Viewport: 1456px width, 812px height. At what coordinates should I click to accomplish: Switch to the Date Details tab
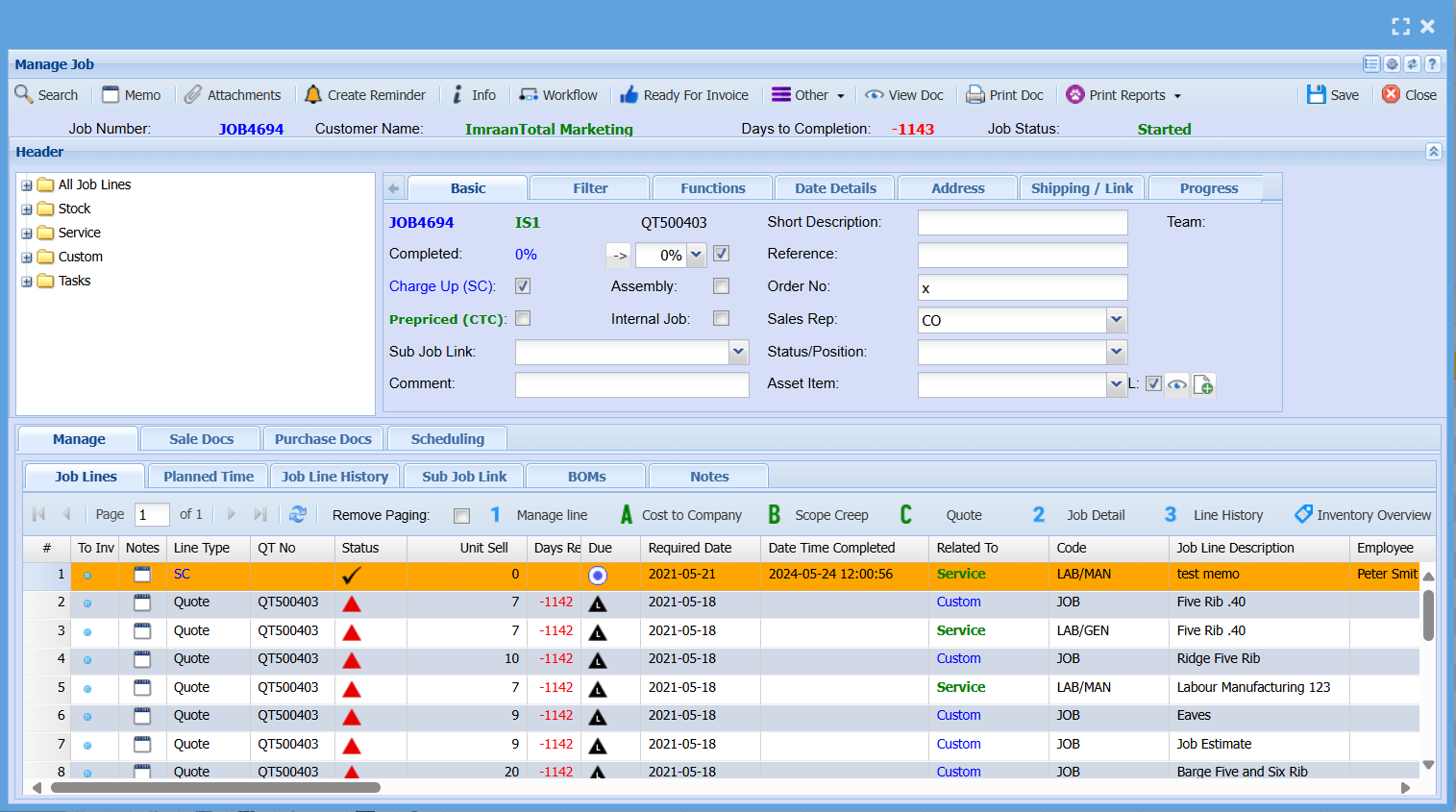834,188
